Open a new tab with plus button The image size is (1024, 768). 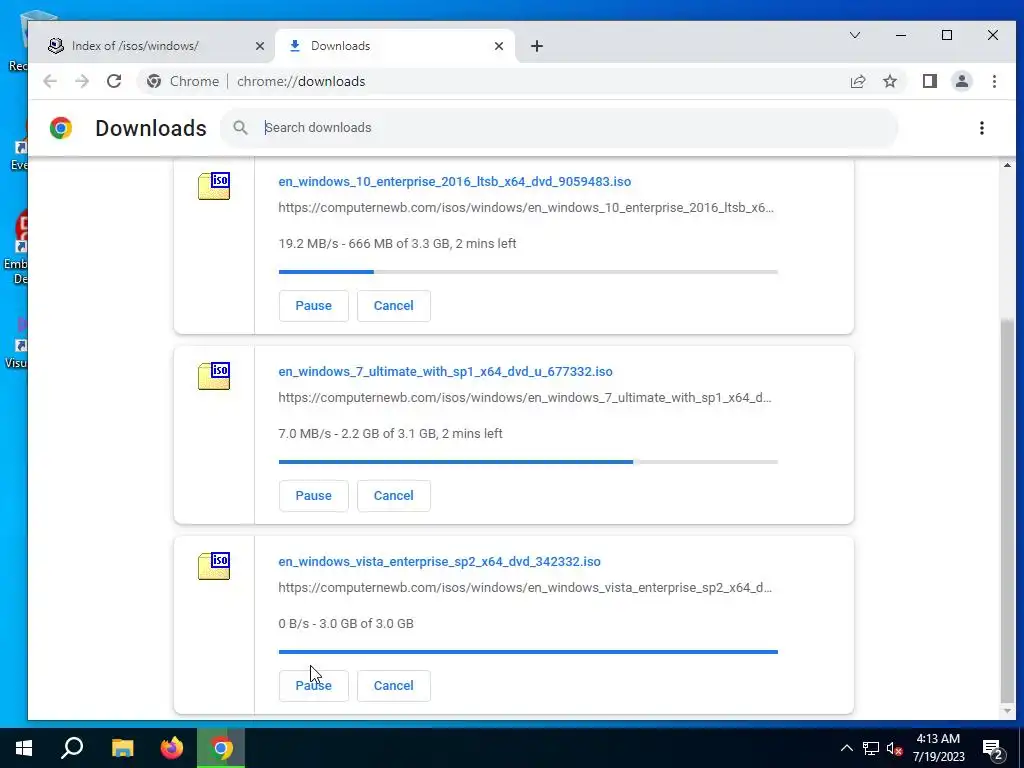point(537,46)
